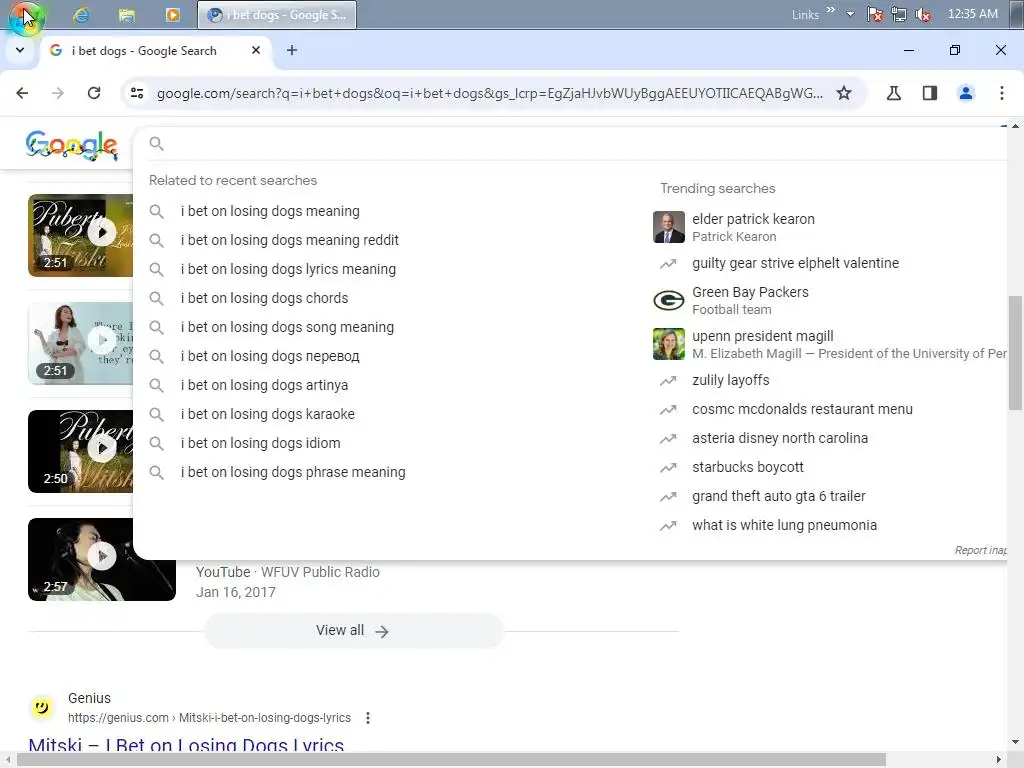Open the tab search dropdown arrow
1024x768 pixels.
pyautogui.click(x=20, y=50)
